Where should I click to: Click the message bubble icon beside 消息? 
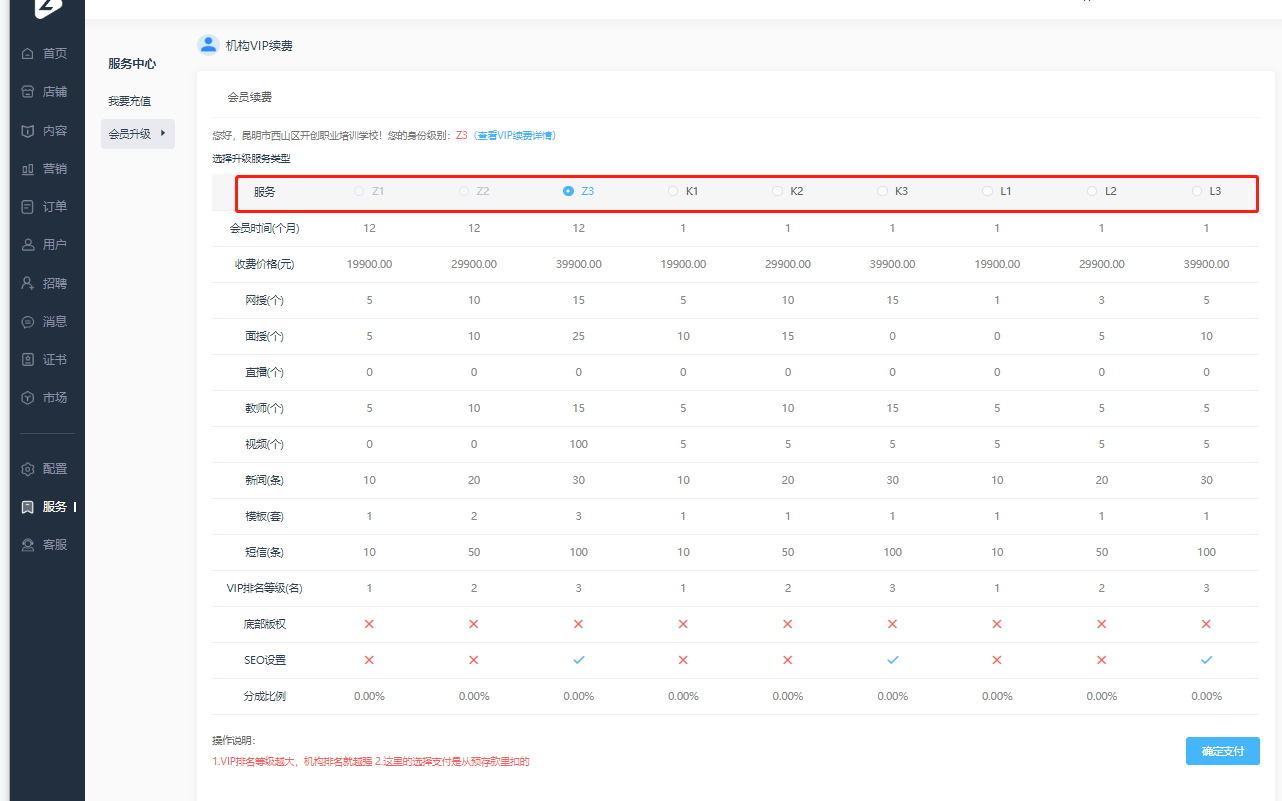pyautogui.click(x=28, y=322)
